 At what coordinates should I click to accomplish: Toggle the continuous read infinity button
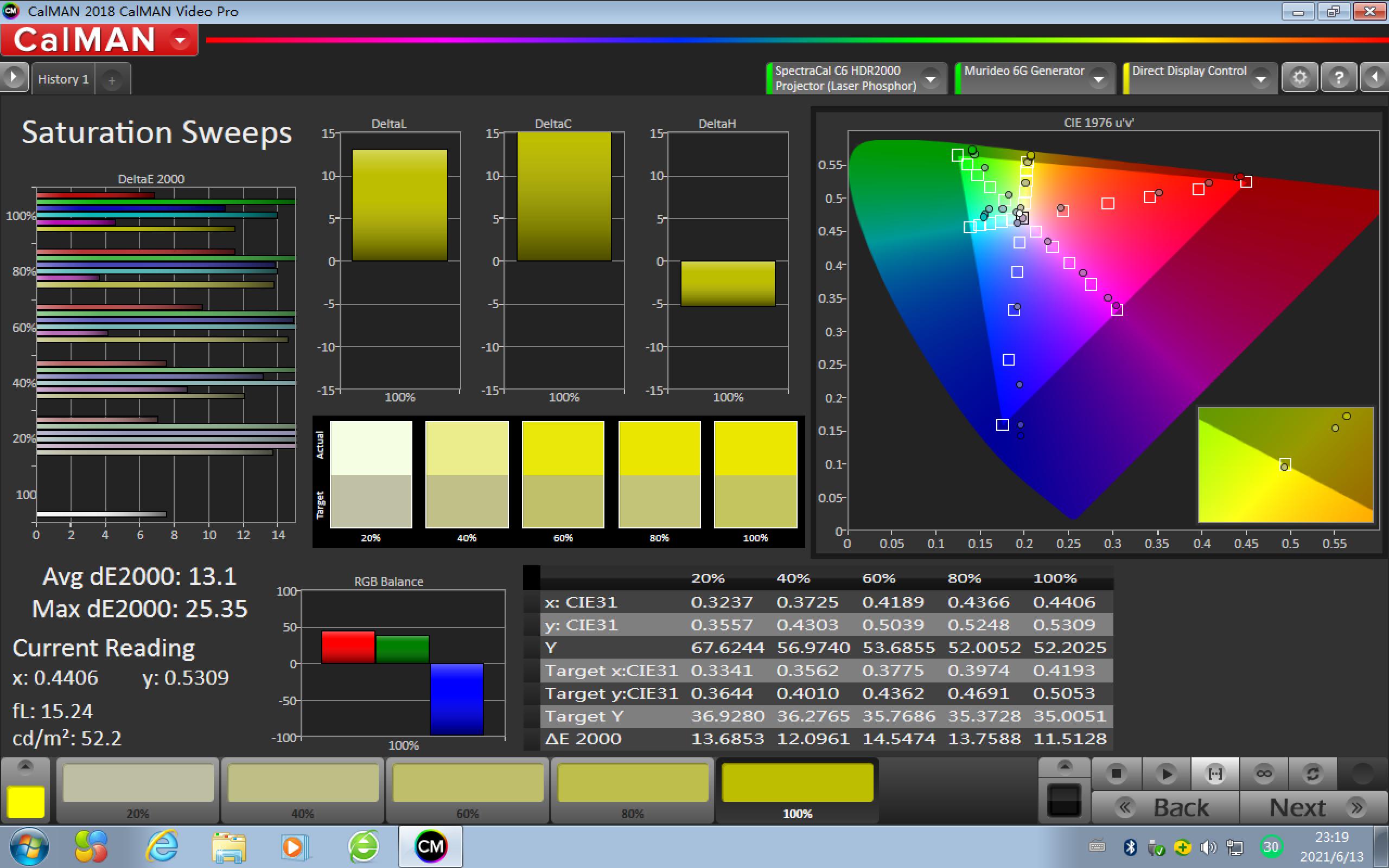1263,773
